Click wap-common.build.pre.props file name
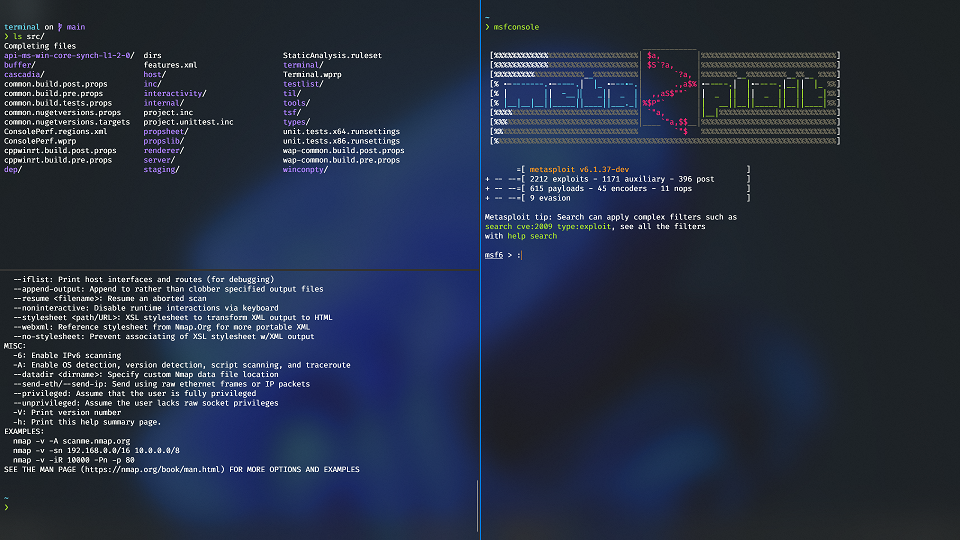The height and width of the screenshot is (540, 960). 341,160
